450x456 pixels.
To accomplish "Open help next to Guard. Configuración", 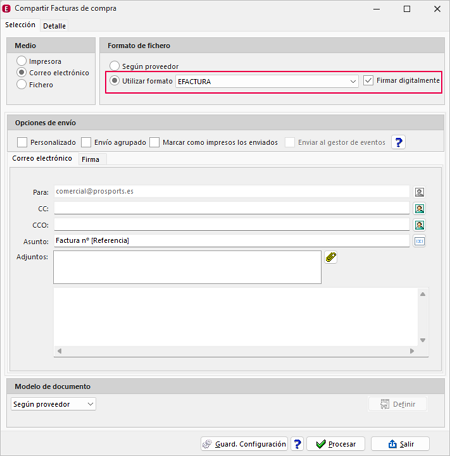I will pos(297,444).
